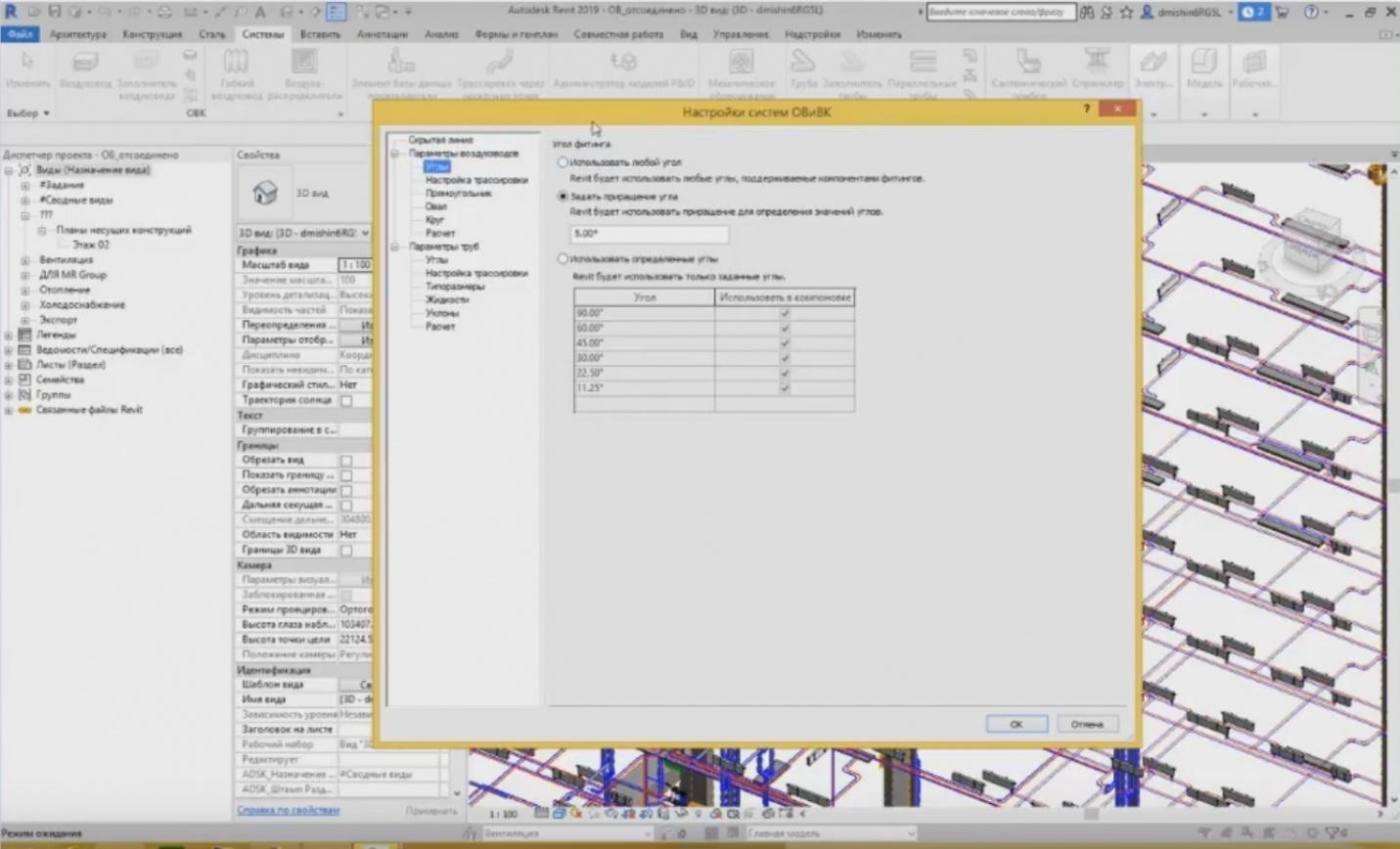Click the 5.00° angle increment field

648,234
